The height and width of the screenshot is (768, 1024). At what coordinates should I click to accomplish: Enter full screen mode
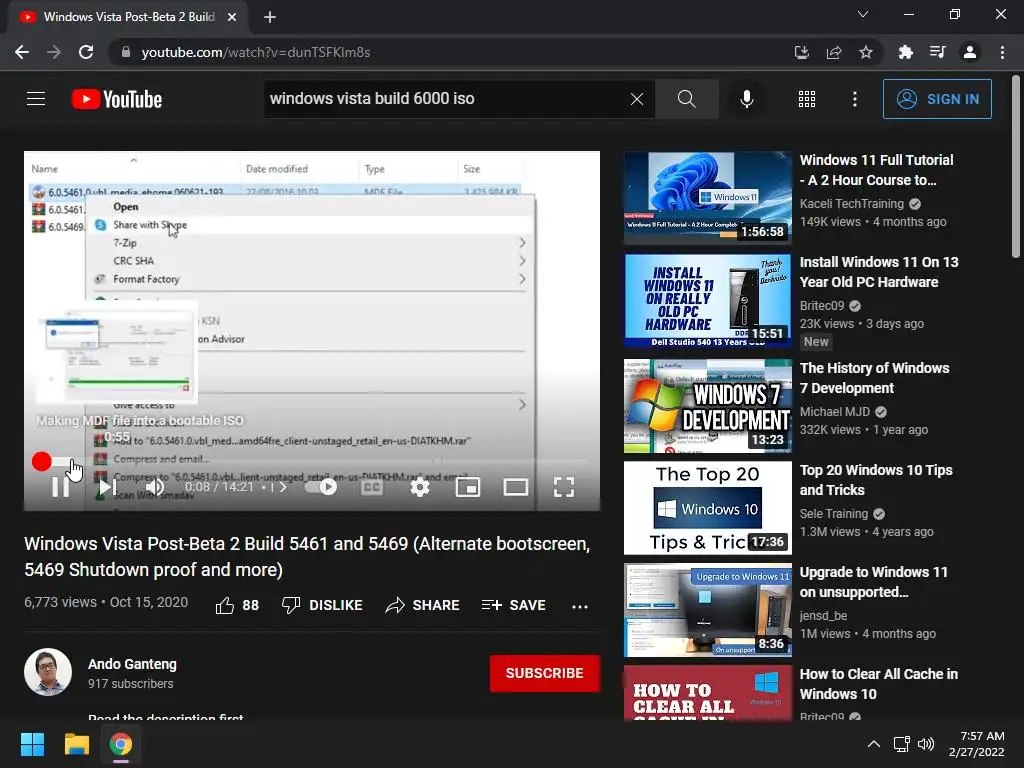coord(564,487)
